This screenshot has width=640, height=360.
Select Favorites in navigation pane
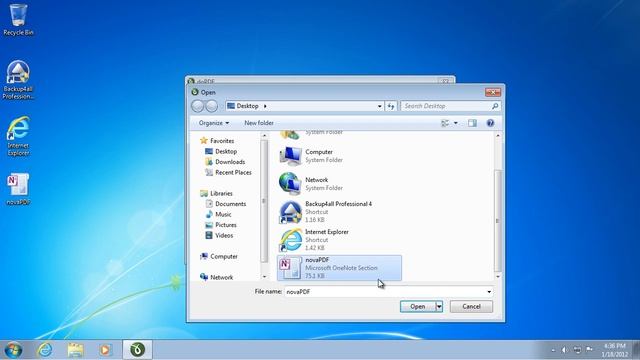coord(218,141)
